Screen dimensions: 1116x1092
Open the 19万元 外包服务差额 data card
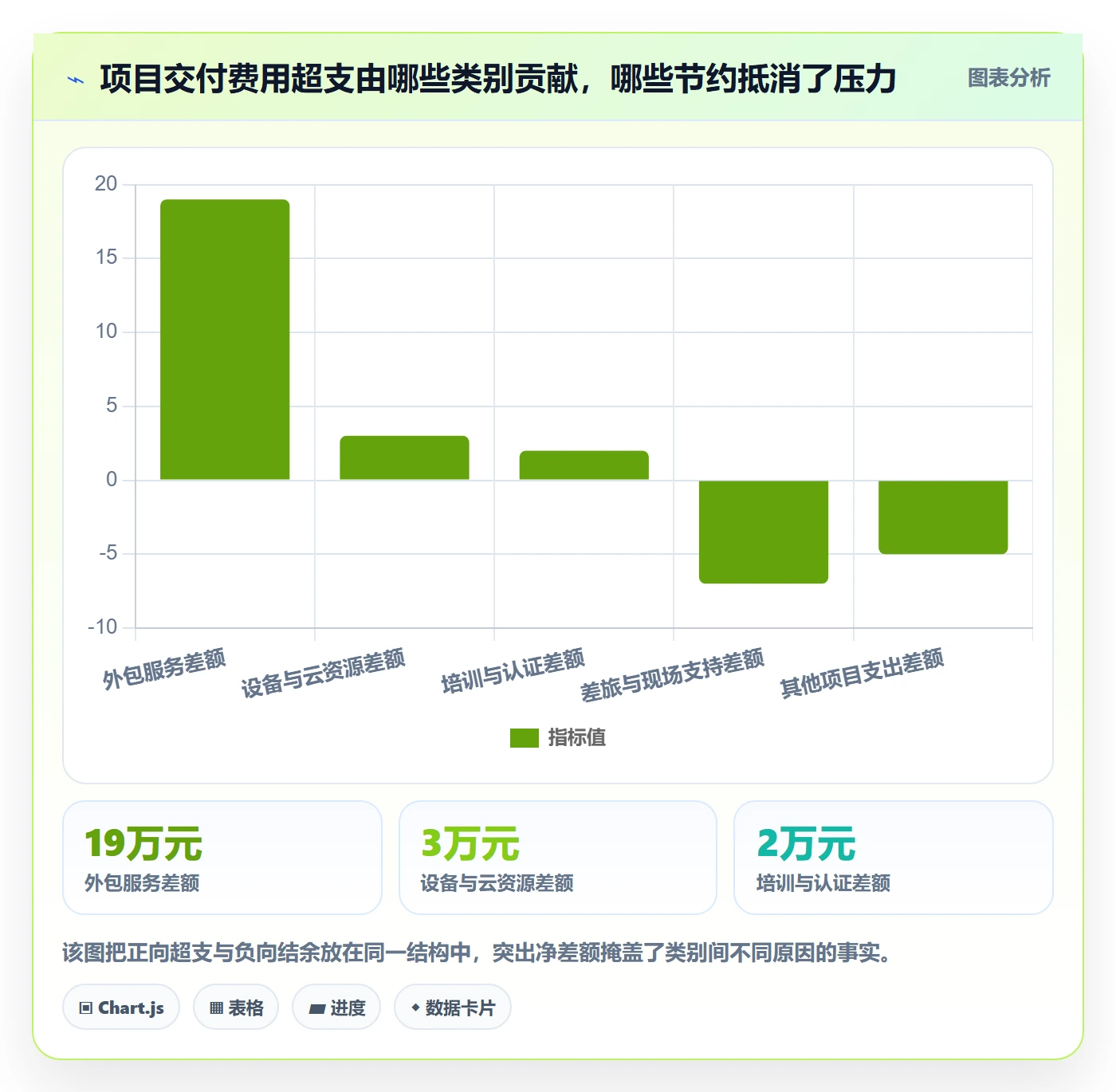coord(222,858)
